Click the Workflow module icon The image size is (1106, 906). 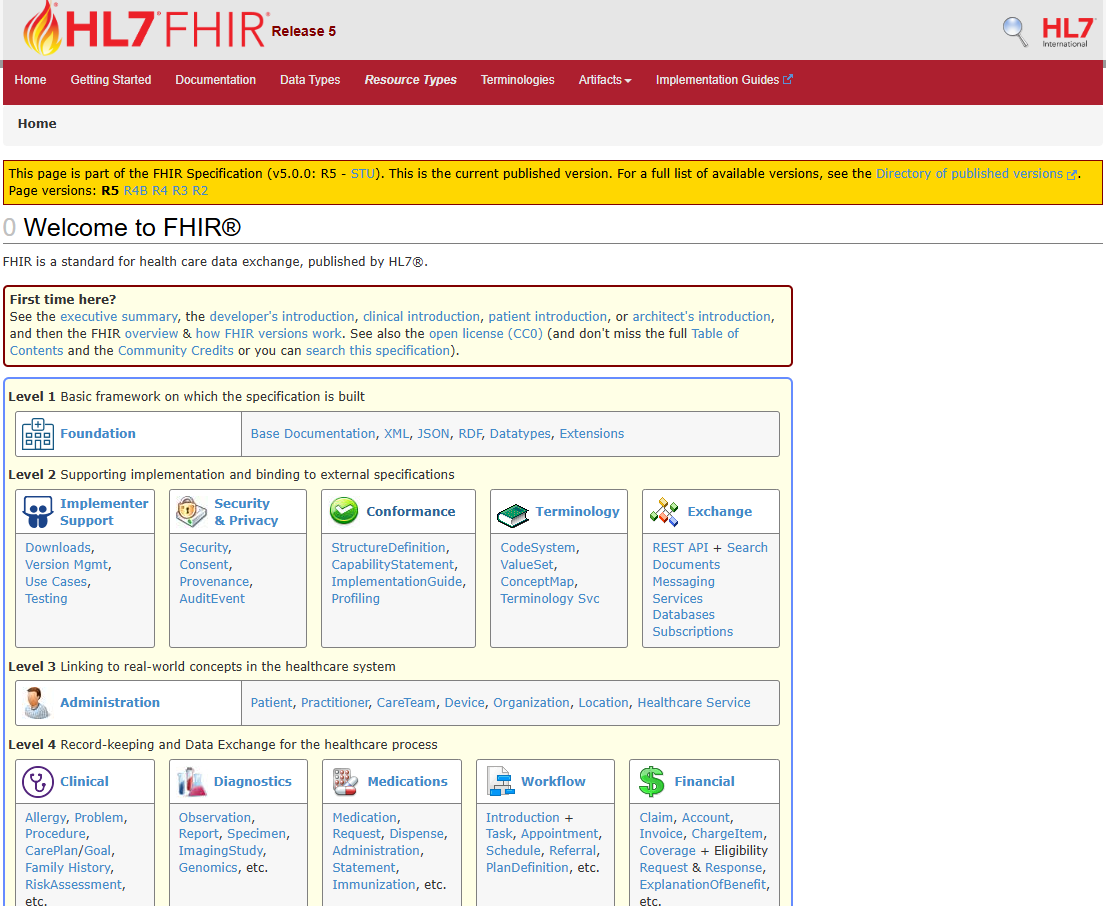[x=495, y=781]
